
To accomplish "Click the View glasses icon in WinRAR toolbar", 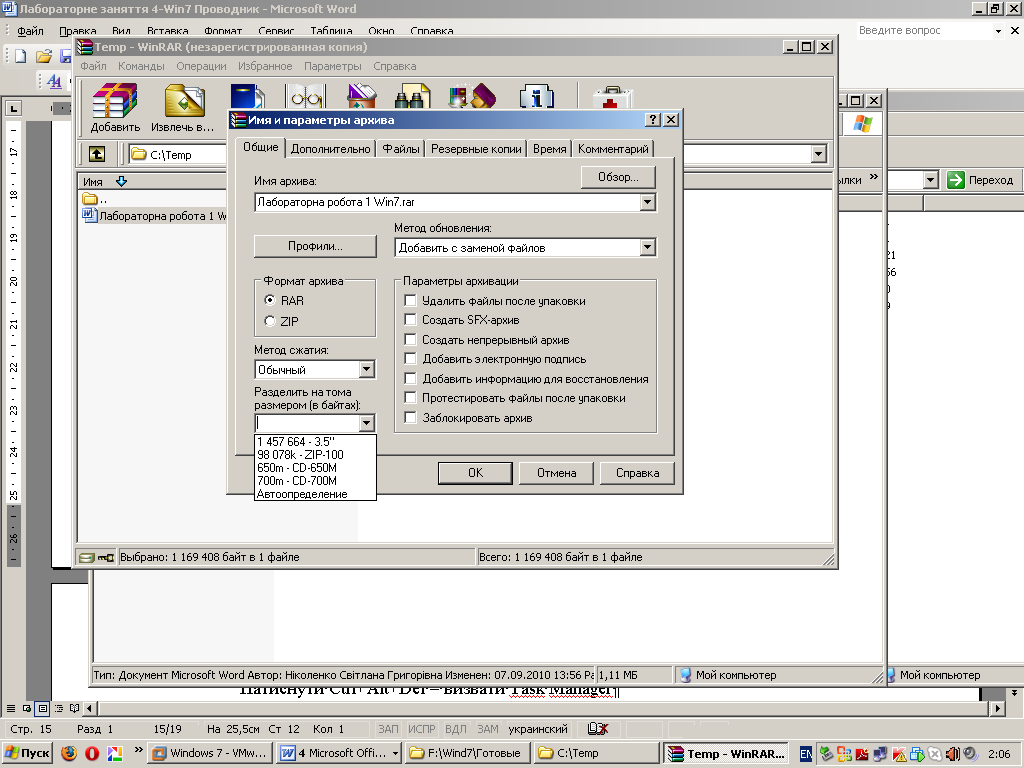I will click(306, 97).
